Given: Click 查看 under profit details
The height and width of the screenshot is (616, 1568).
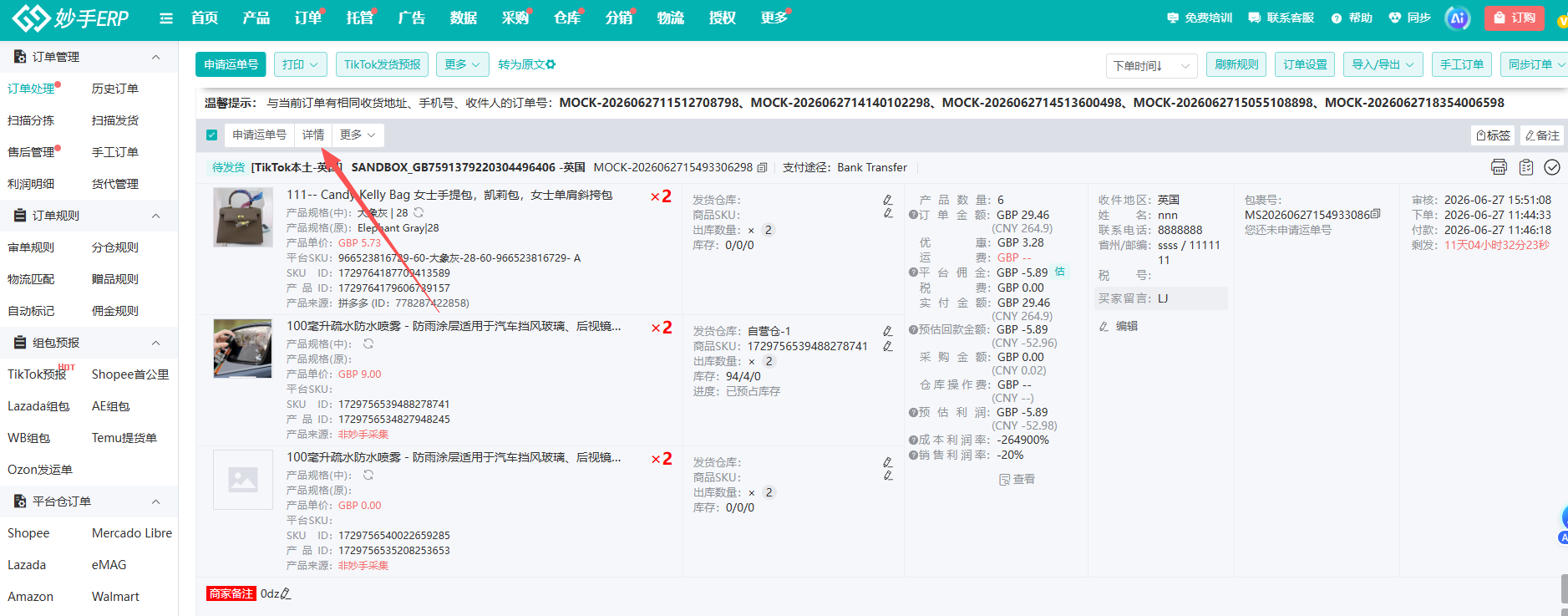Looking at the screenshot, I should pos(1017,479).
